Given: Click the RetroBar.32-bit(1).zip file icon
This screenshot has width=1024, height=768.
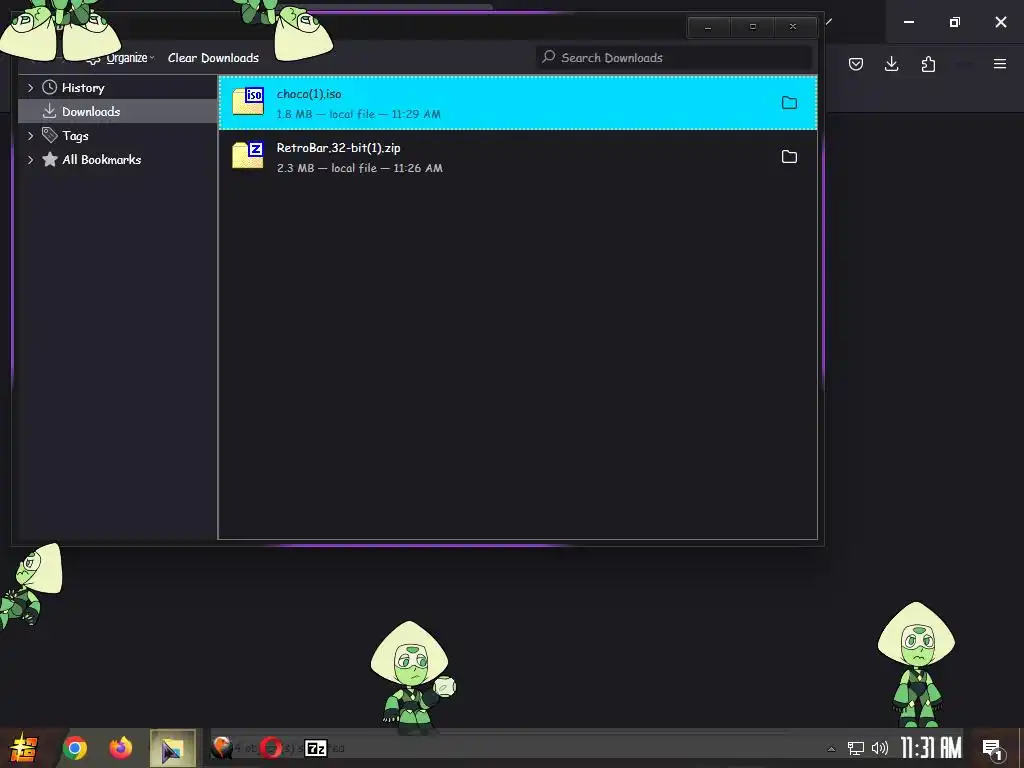Looking at the screenshot, I should click(x=248, y=156).
